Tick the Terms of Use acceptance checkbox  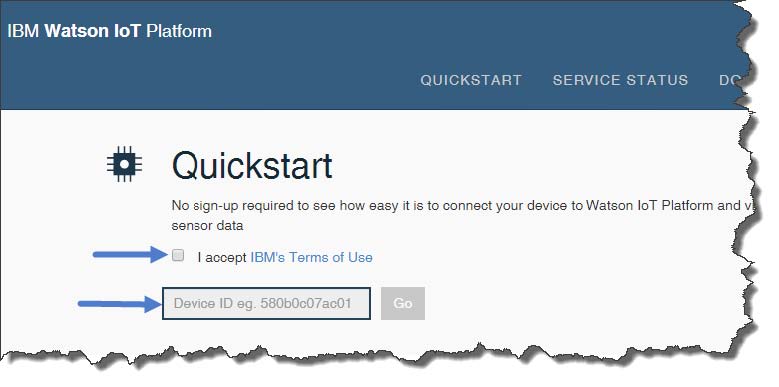point(178,255)
